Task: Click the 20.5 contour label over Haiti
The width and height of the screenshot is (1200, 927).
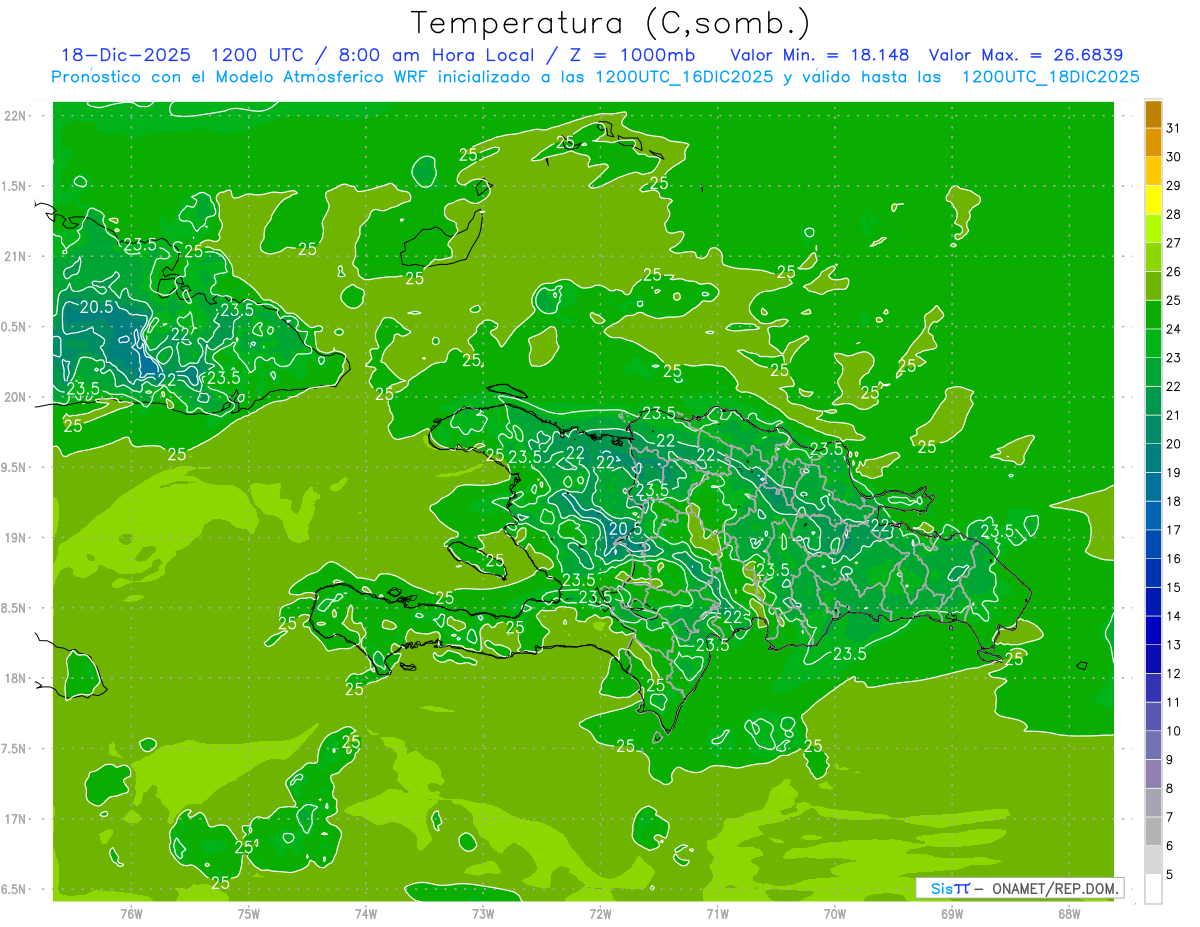Action: [624, 528]
